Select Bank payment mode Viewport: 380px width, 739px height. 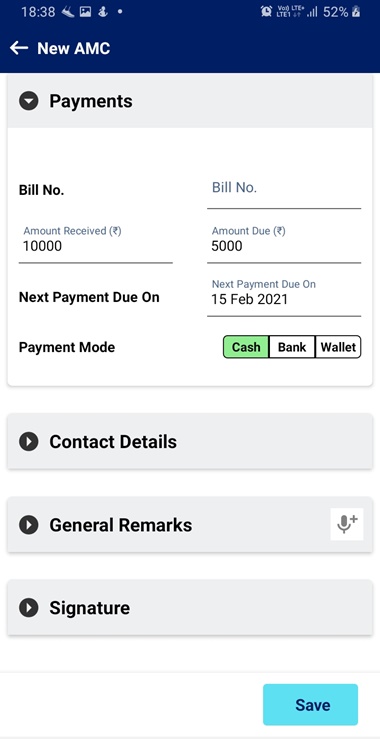tap(292, 347)
